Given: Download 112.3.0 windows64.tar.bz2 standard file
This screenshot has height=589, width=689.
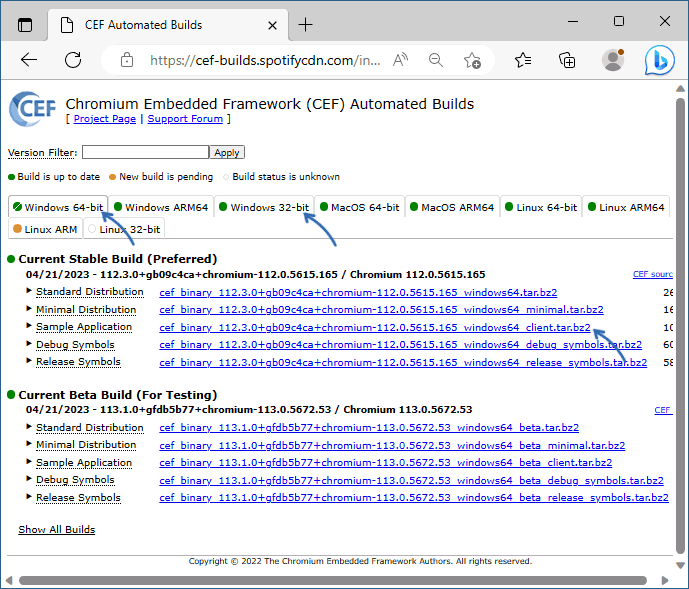Looking at the screenshot, I should pyautogui.click(x=358, y=292).
